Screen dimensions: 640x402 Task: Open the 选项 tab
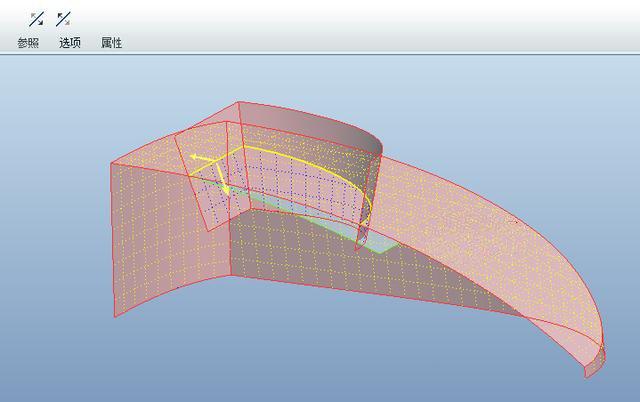(x=70, y=42)
